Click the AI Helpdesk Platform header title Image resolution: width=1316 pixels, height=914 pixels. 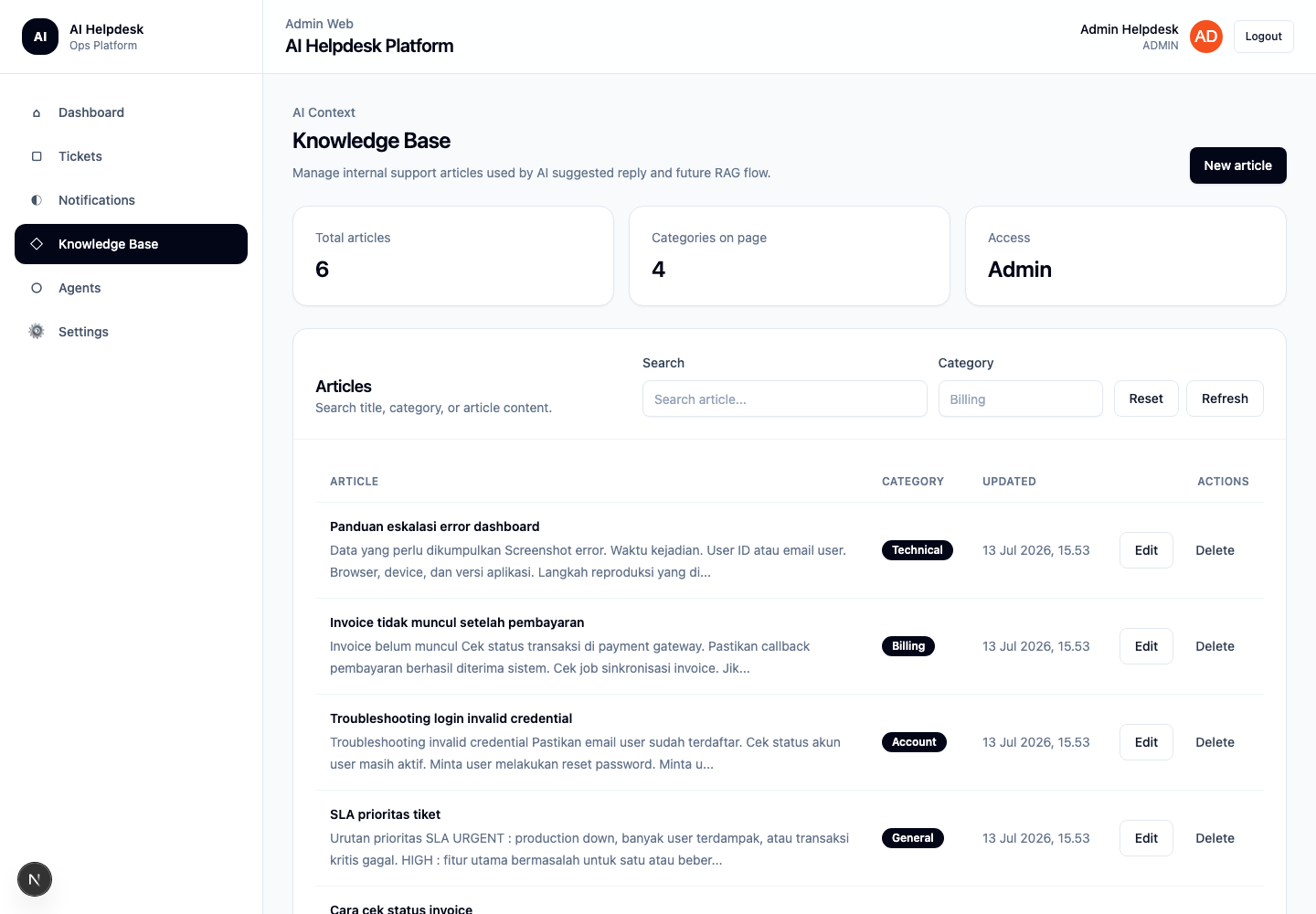[369, 46]
